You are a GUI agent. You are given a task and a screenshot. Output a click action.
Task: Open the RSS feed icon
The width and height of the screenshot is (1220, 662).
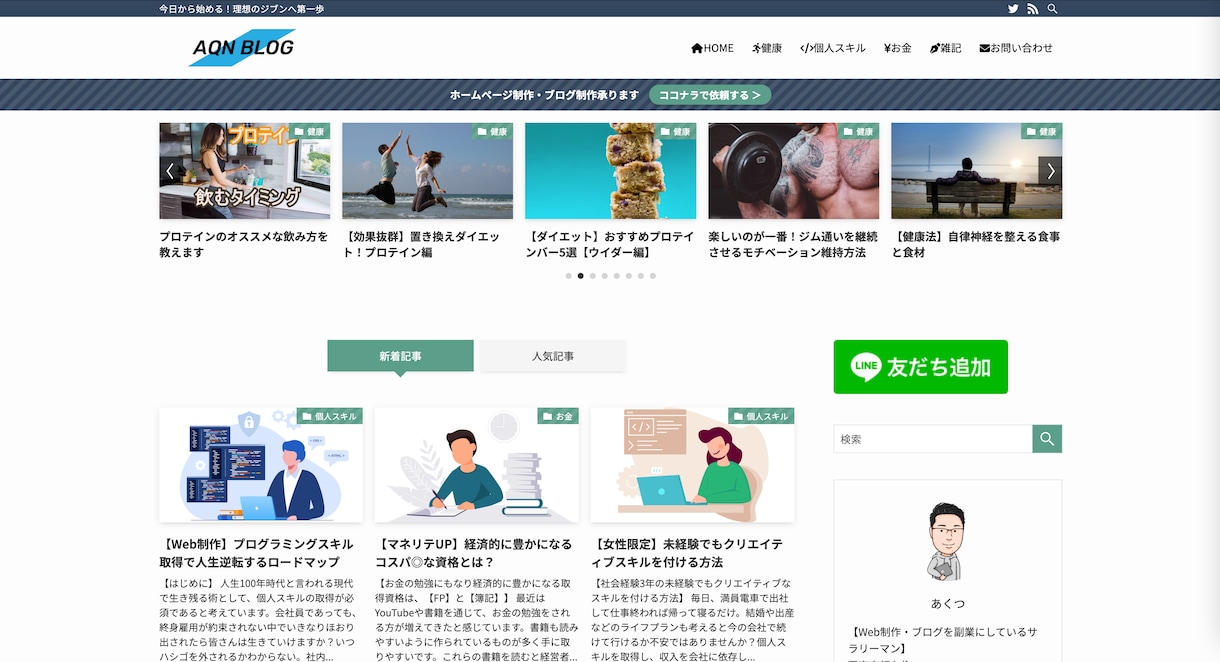1033,9
